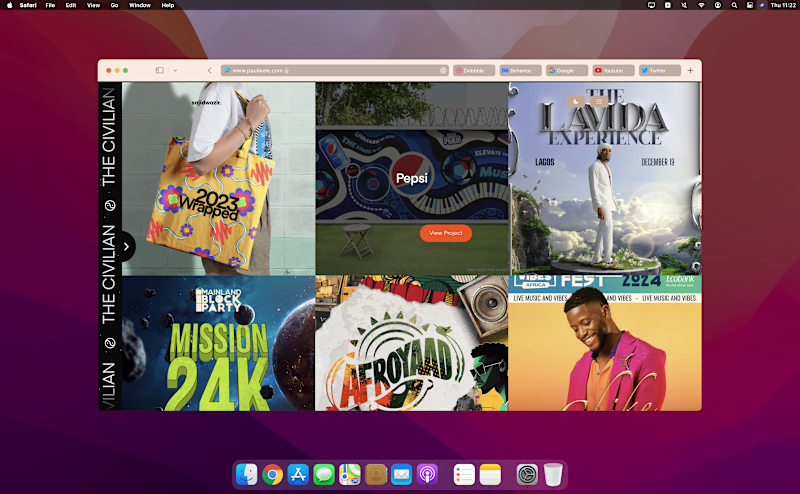Screen dimensions: 800x494
Task: Open the Window menu
Action: 140,5
